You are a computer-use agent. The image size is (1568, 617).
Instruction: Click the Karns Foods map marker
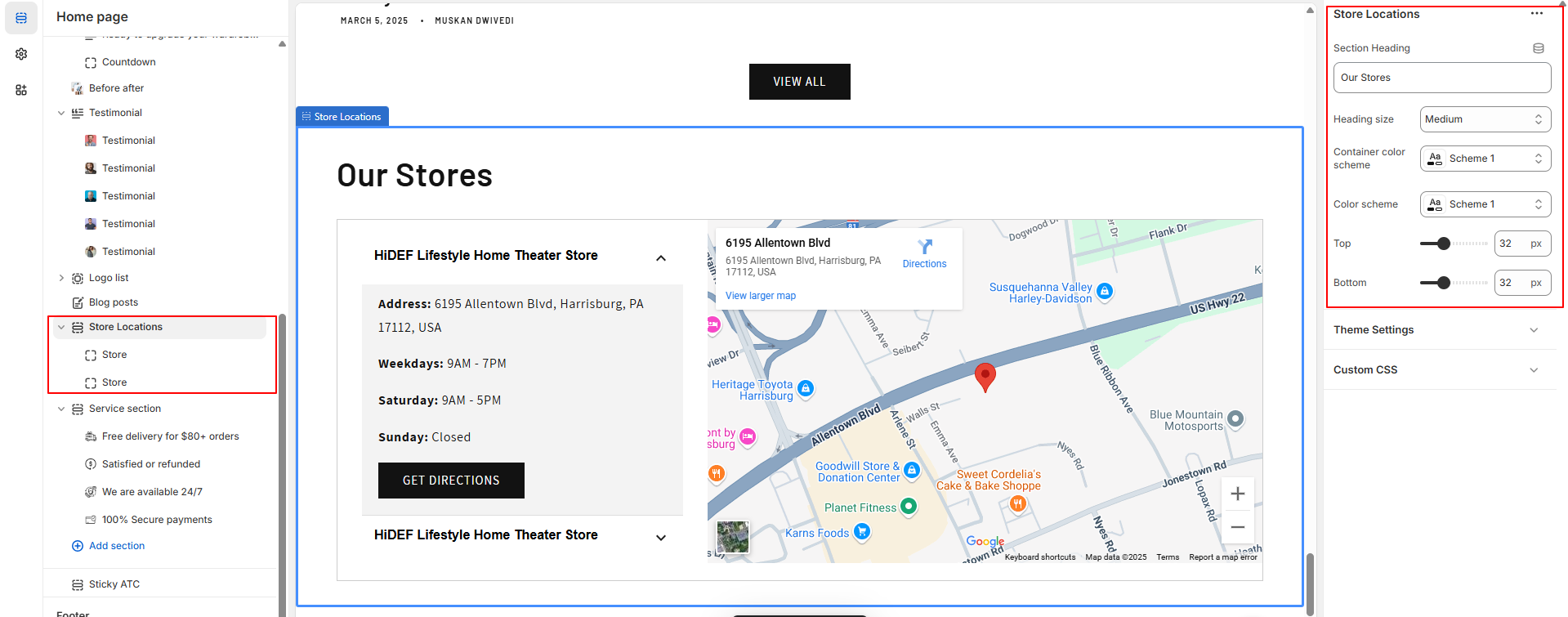click(861, 532)
